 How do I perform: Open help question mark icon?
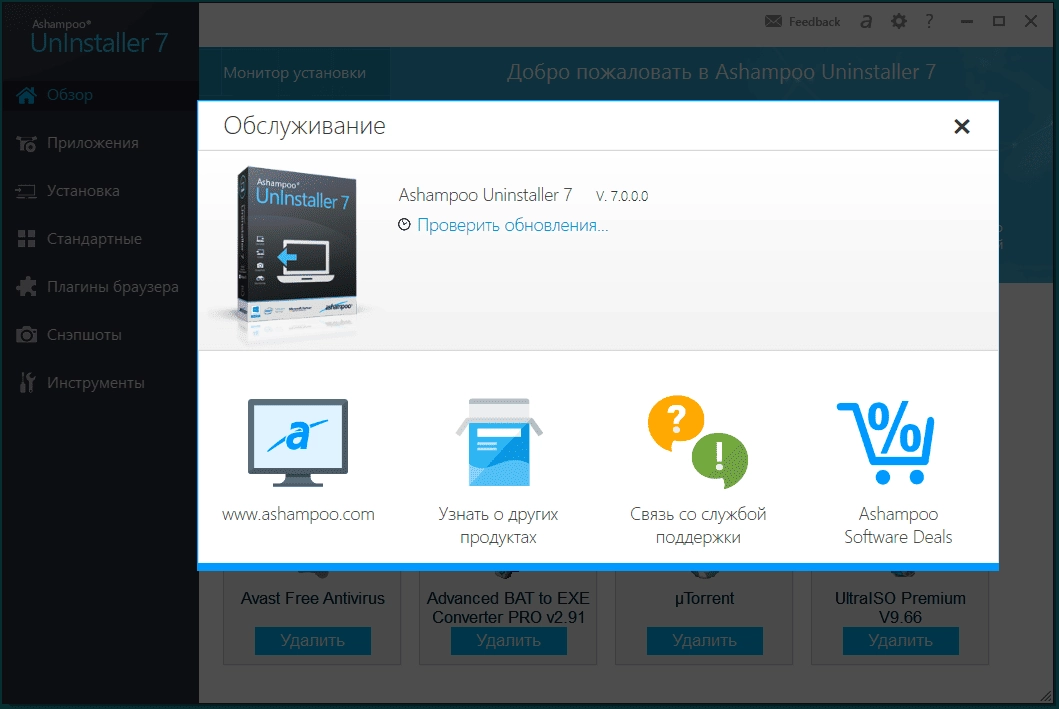click(929, 22)
